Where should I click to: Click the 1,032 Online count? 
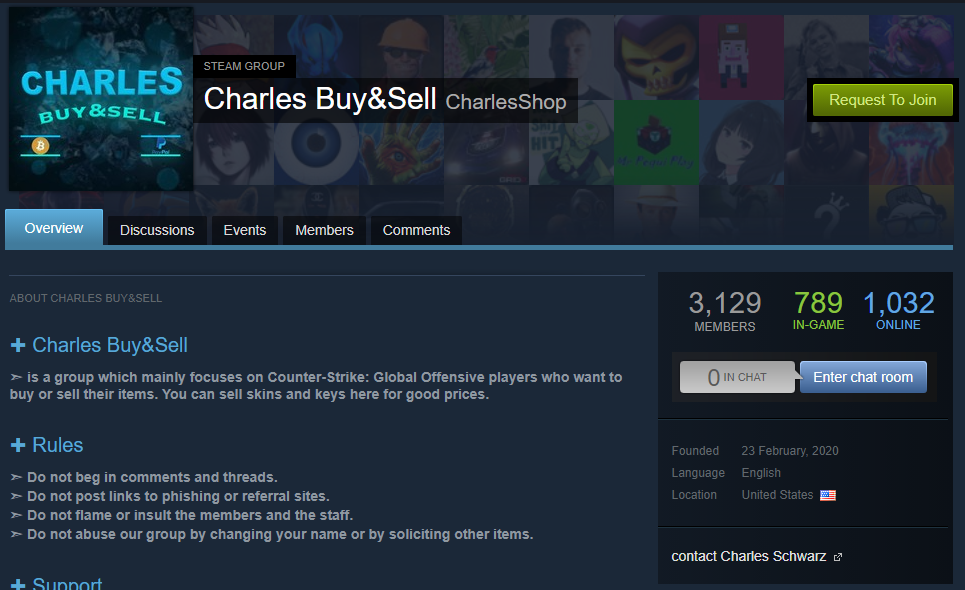point(899,310)
